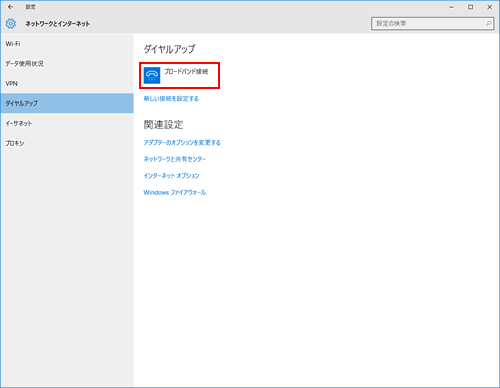Click the blue dial-up phone icon
This screenshot has width=500, height=388.
click(152, 75)
